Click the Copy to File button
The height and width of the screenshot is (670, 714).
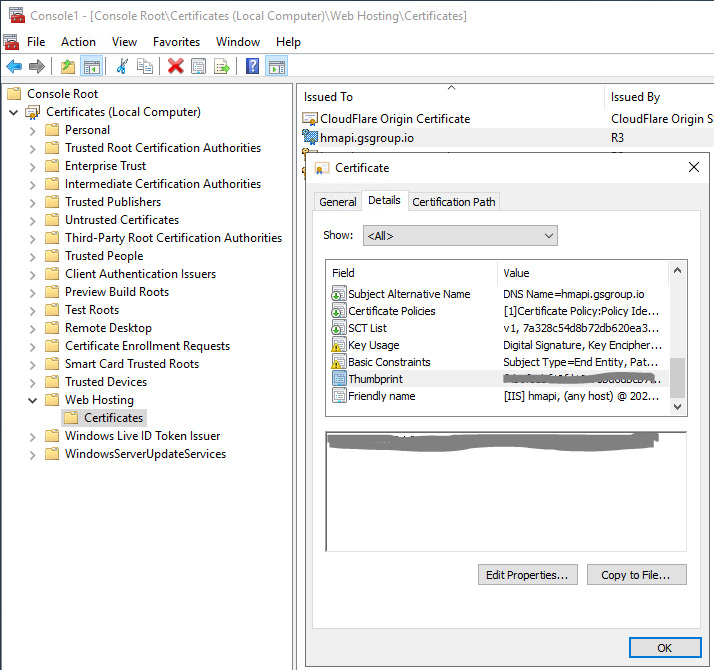coord(636,575)
